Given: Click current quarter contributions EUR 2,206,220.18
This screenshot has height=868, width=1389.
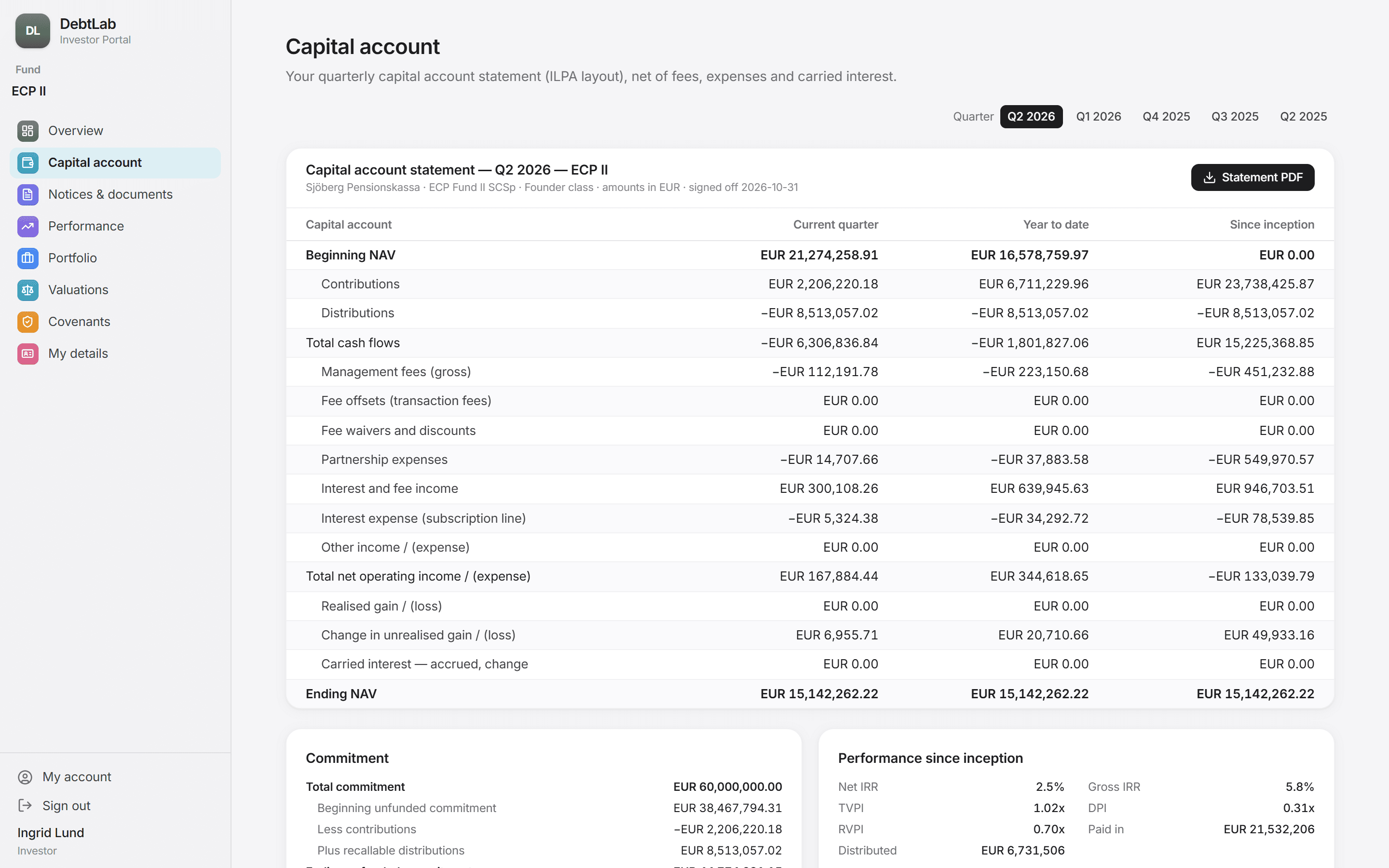Looking at the screenshot, I should [823, 284].
